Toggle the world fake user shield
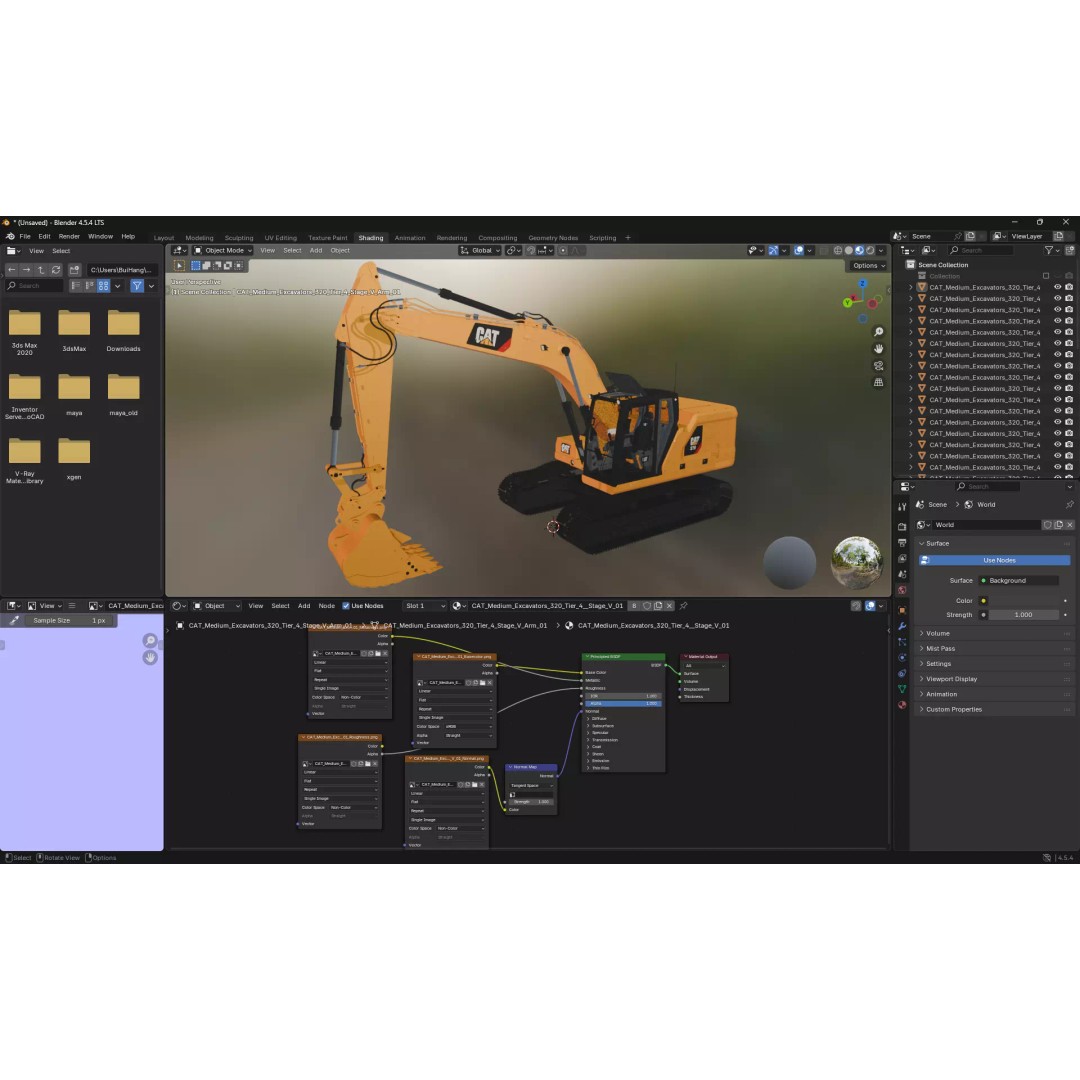The width and height of the screenshot is (1080, 1080). [1048, 525]
